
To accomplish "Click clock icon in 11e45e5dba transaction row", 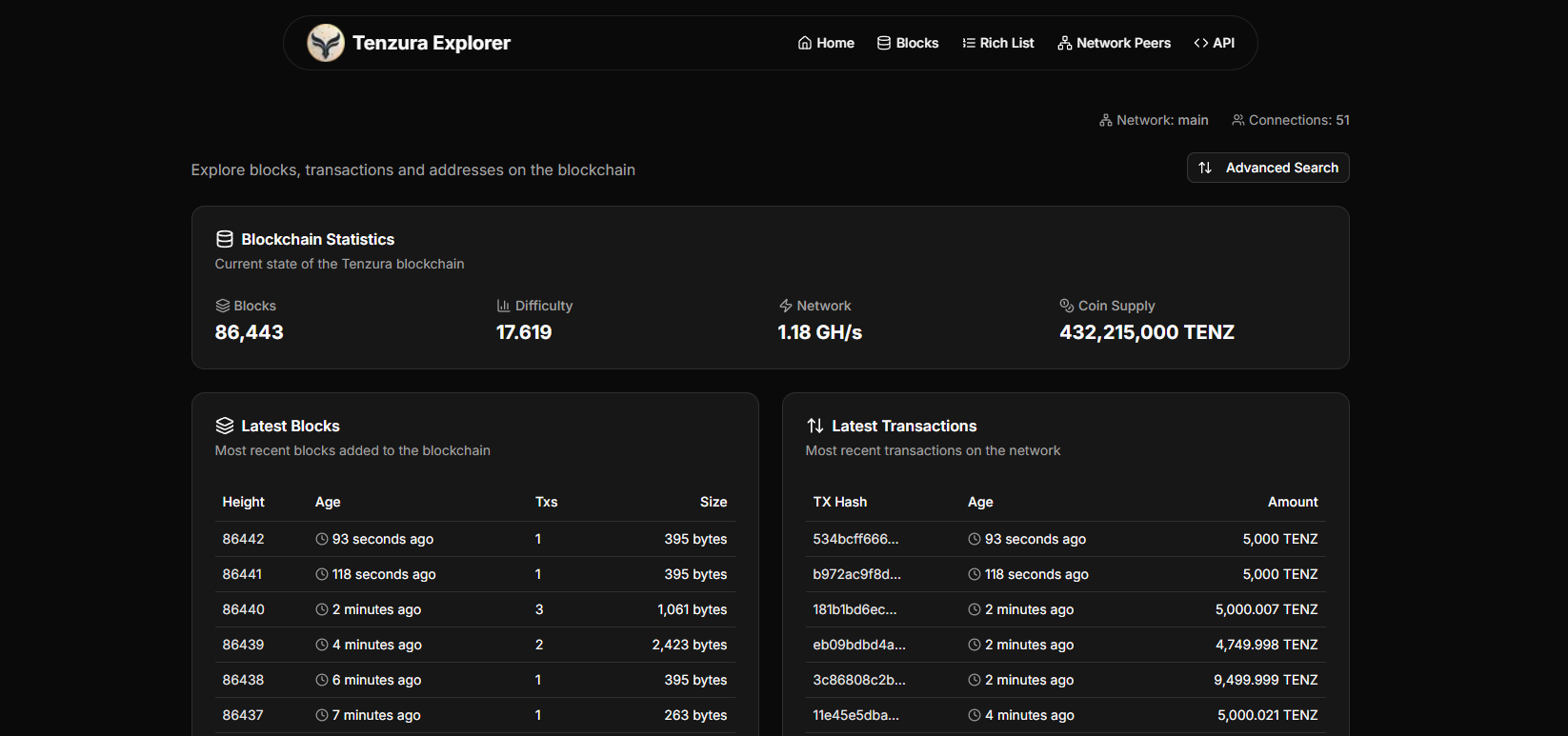I will (975, 715).
